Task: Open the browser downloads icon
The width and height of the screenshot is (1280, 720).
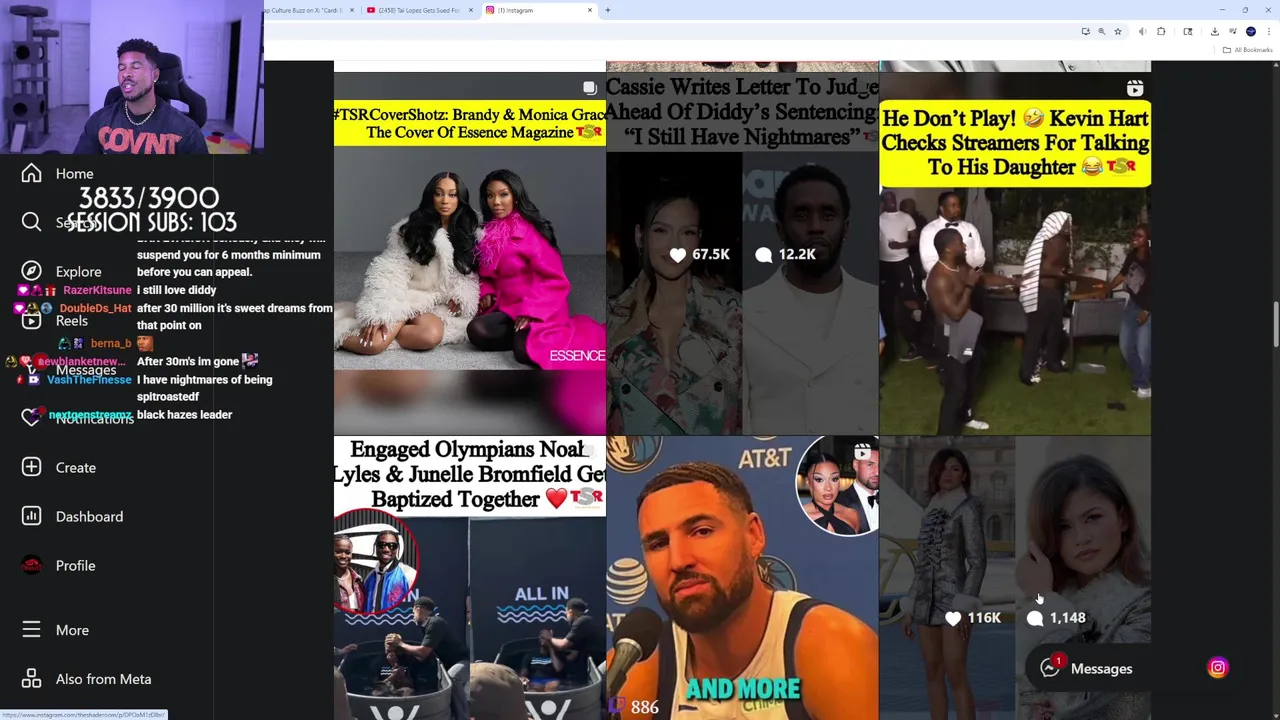Action: 1215,32
